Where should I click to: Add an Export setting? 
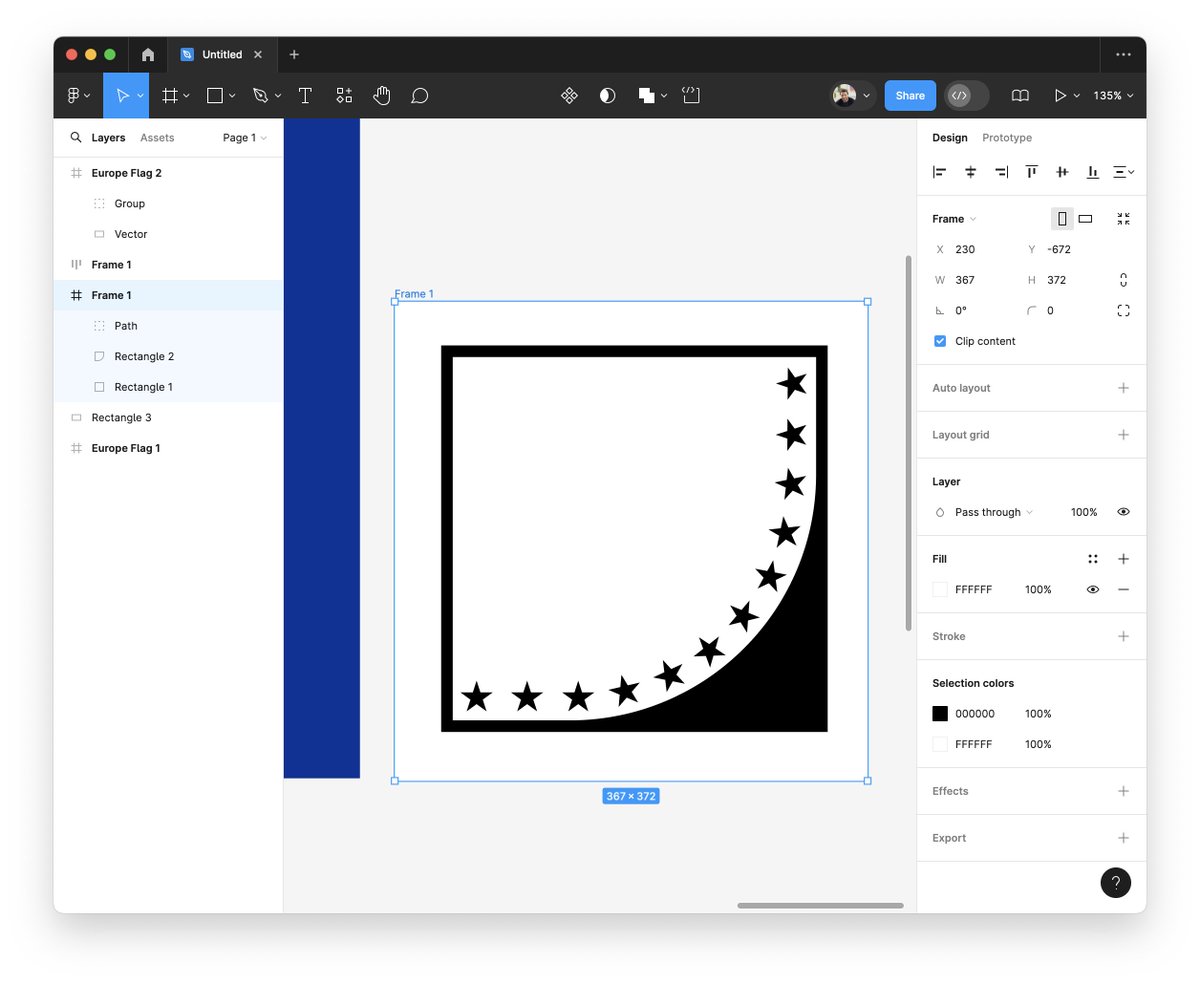(1123, 838)
